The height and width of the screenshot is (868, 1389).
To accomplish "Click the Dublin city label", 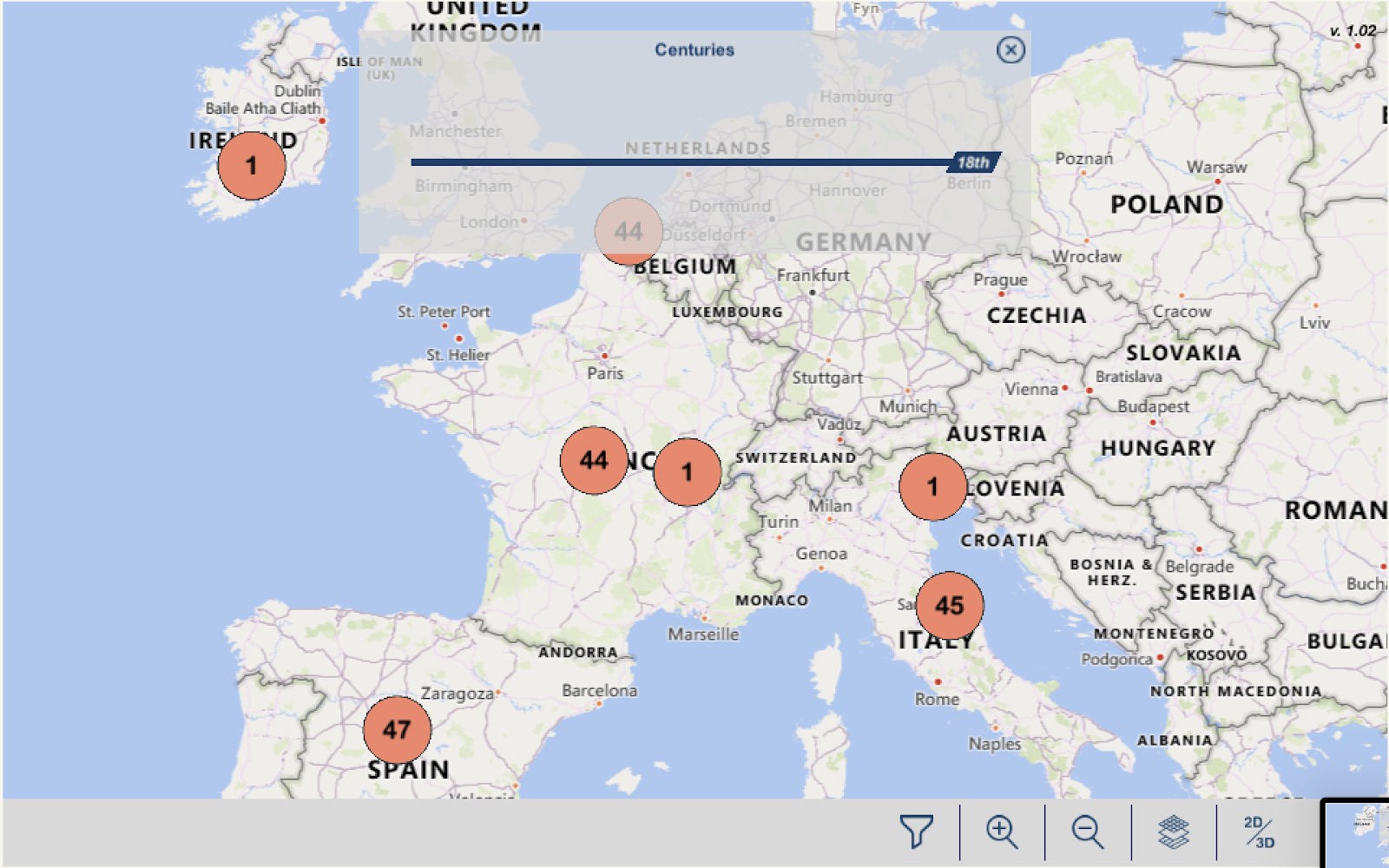I will coord(298,91).
